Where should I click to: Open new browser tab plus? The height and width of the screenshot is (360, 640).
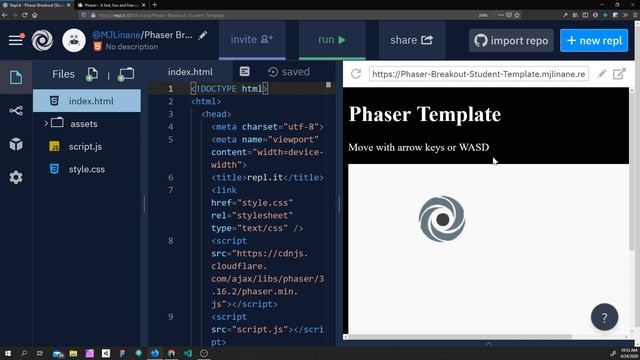click(x=154, y=5)
